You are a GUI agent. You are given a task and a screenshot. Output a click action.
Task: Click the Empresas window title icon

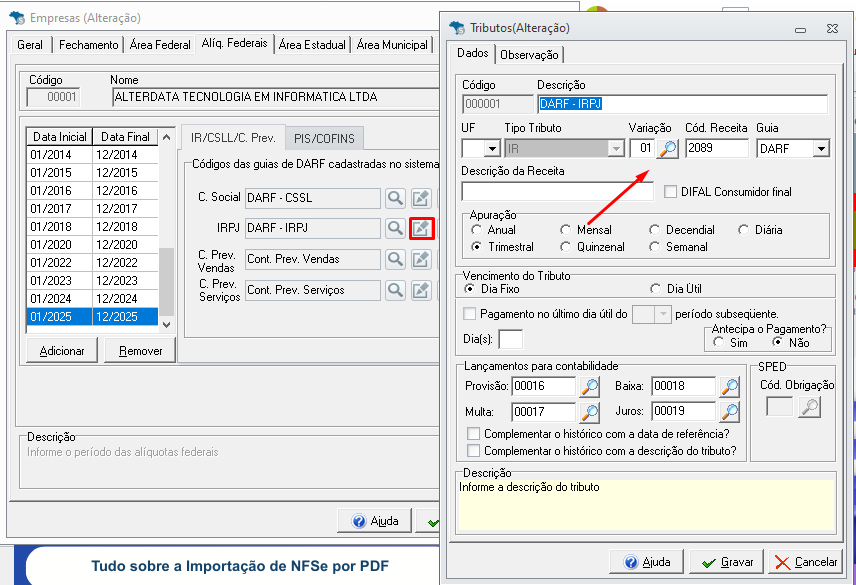(x=17, y=18)
